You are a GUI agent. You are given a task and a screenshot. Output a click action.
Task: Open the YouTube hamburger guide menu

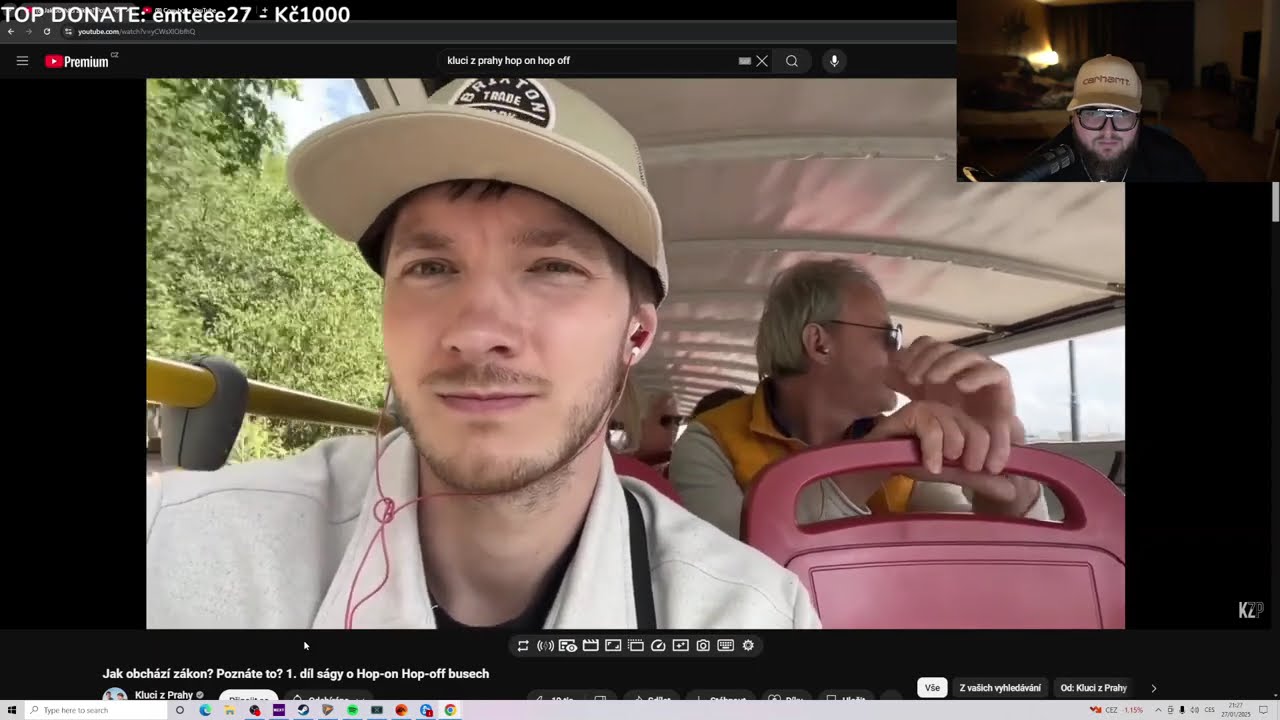tap(22, 61)
